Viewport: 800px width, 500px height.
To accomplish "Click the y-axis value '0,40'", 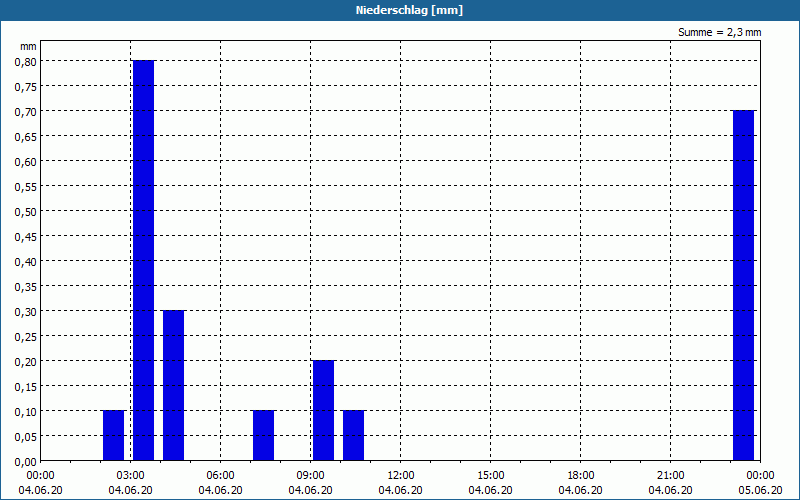I will point(26,262).
